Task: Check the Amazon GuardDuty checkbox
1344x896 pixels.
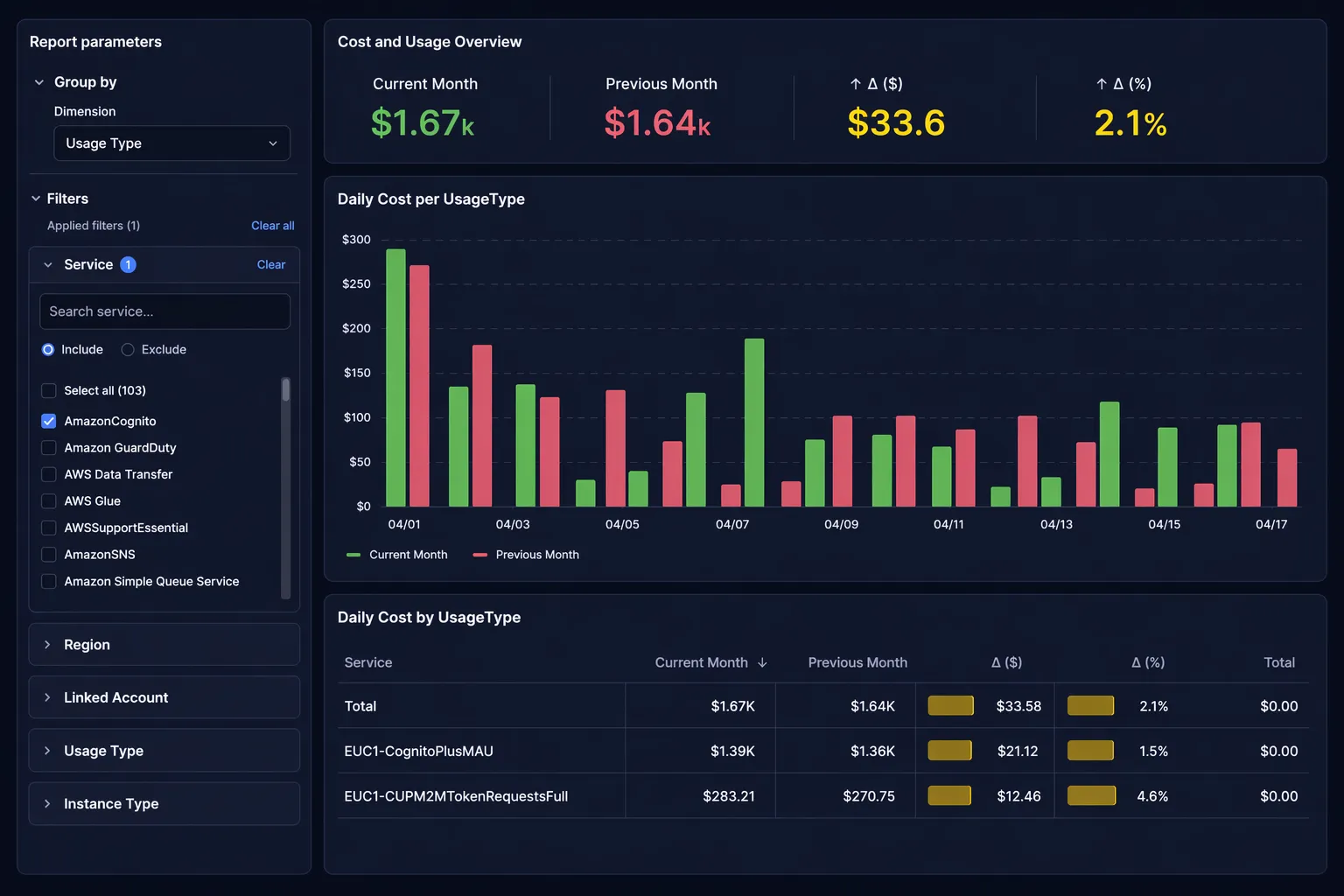Action: coord(49,448)
